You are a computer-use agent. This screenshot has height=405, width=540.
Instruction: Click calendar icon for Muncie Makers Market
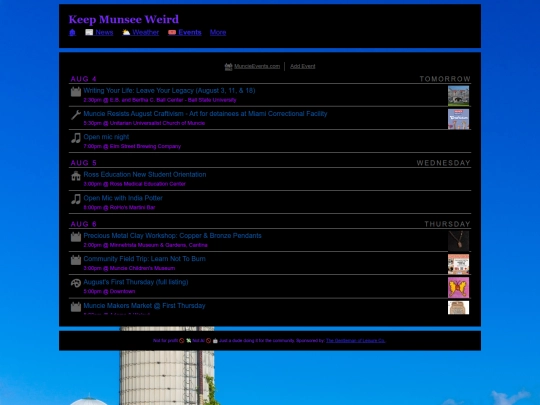[x=76, y=307]
